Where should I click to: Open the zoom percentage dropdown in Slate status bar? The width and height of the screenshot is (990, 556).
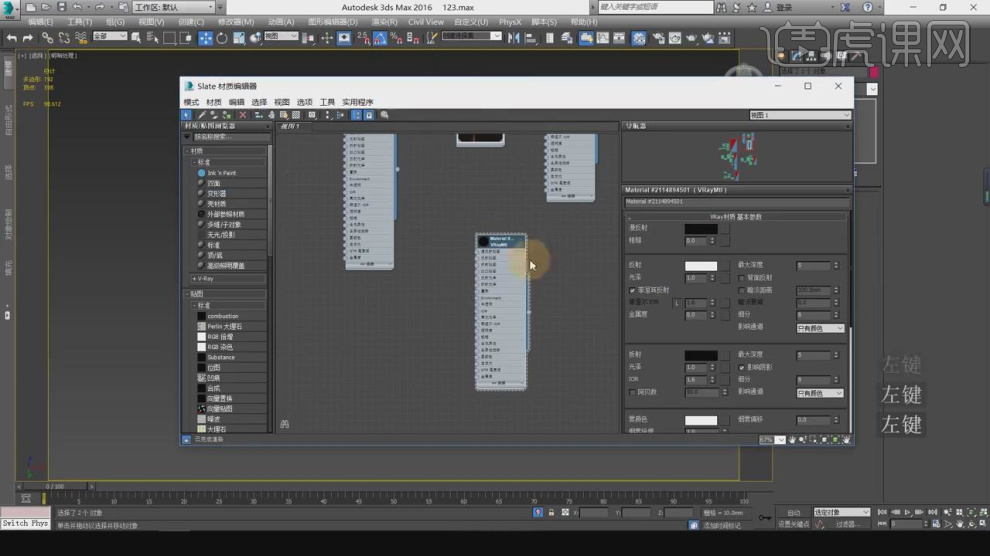tap(781, 439)
